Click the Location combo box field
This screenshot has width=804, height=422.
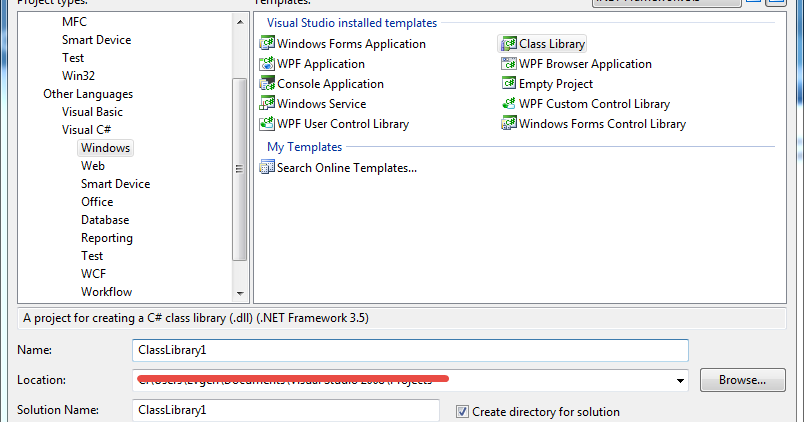pos(410,380)
